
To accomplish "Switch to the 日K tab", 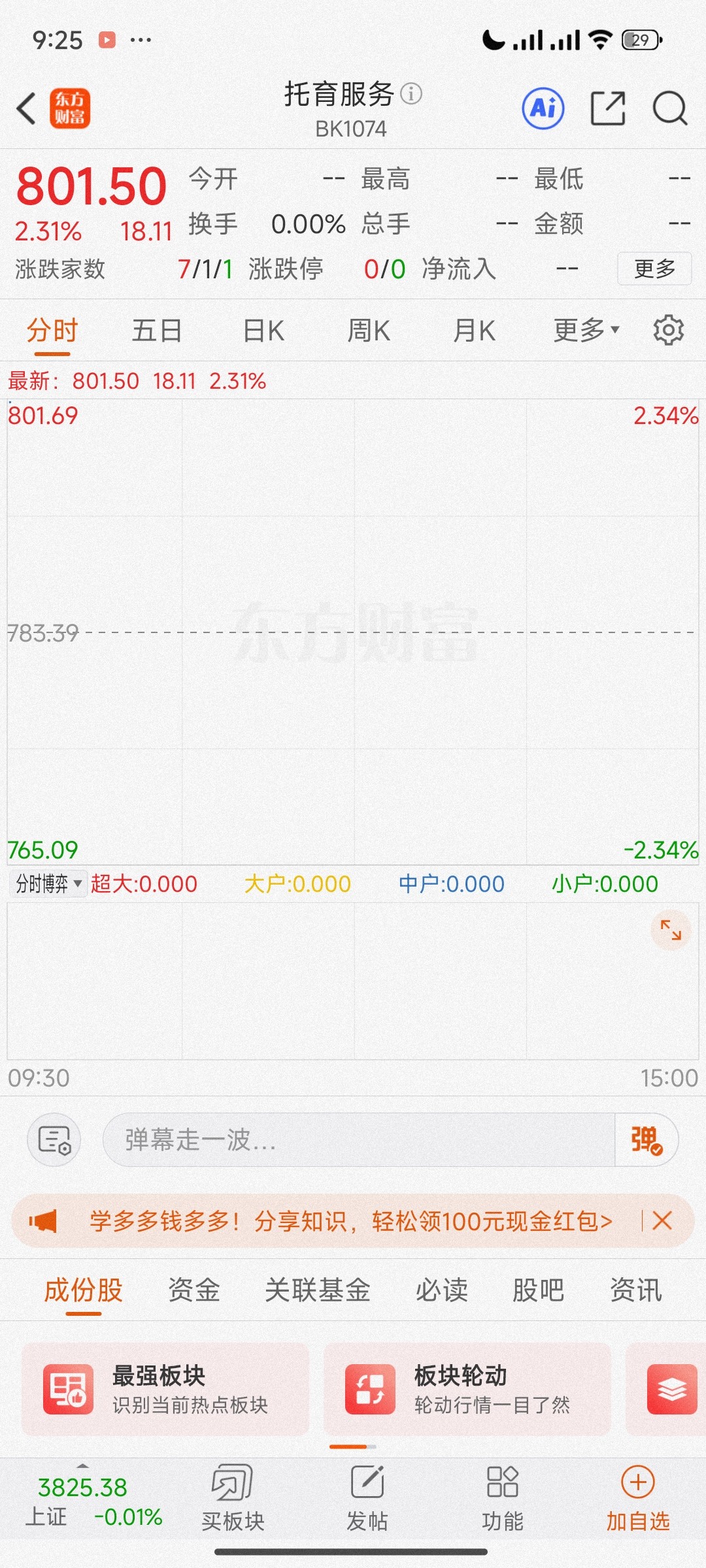I will pyautogui.click(x=263, y=330).
